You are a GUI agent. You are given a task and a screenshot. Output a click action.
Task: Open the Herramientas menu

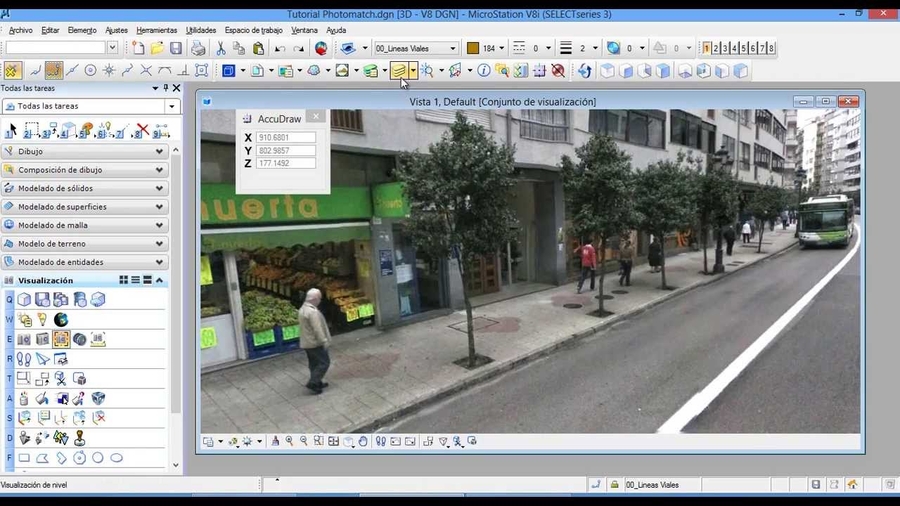(x=157, y=30)
